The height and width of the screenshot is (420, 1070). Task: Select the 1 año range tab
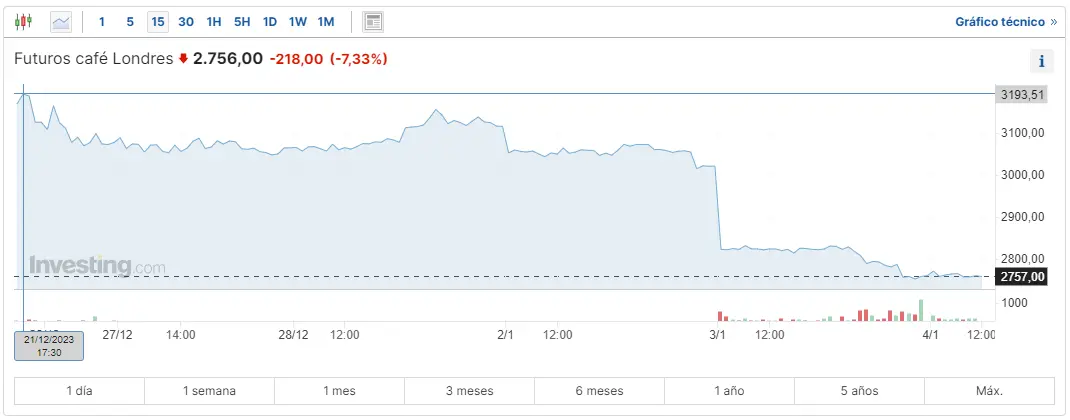click(x=729, y=391)
